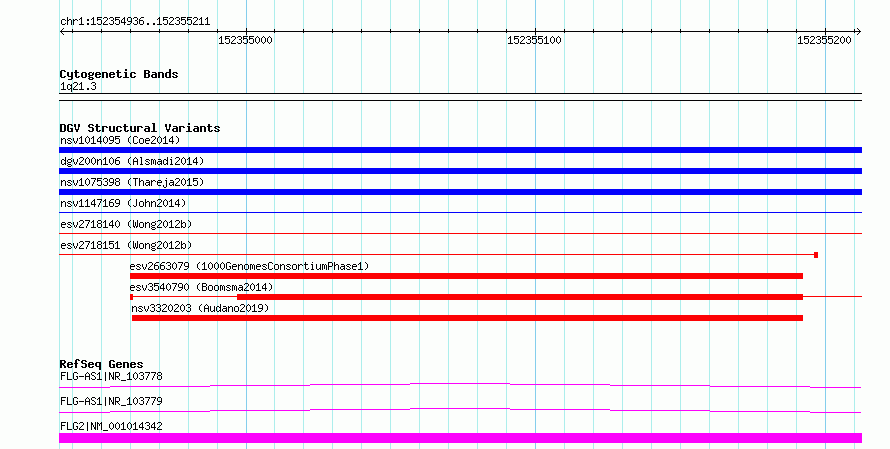
Task: Click esv2663079 (1000GenomesConsortiumPhase1) label
Action: 249,266
